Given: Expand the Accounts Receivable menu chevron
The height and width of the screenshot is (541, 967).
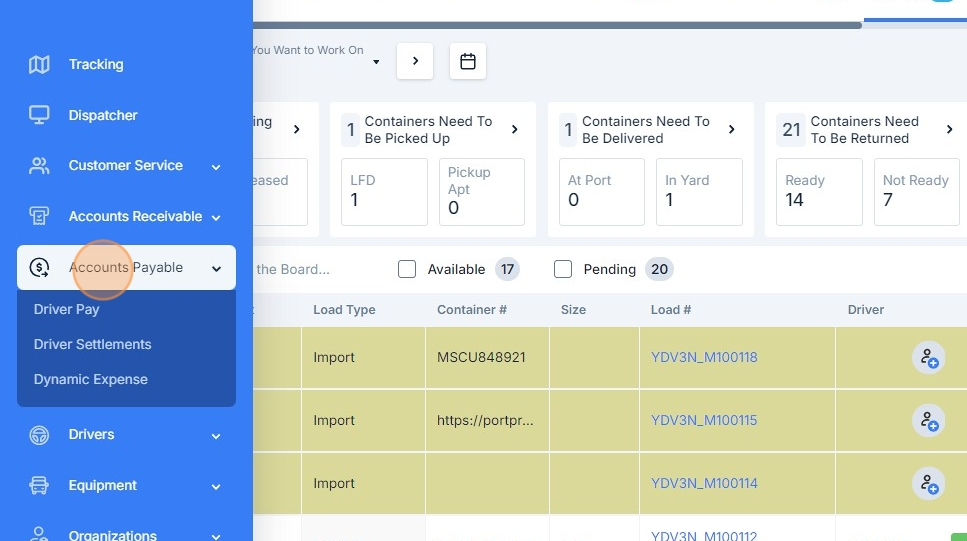Looking at the screenshot, I should click(216, 217).
